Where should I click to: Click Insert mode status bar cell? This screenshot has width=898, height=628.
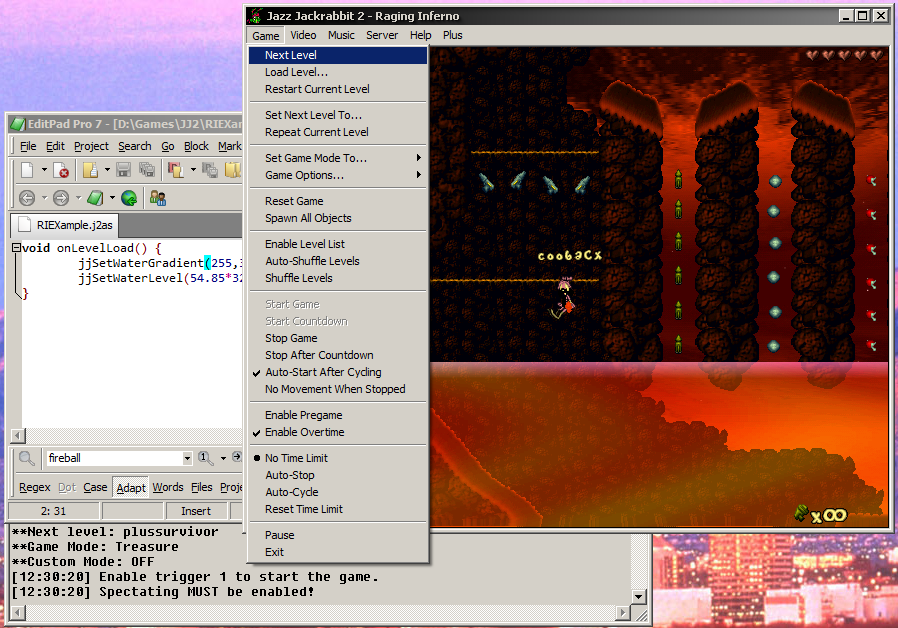tap(196, 511)
